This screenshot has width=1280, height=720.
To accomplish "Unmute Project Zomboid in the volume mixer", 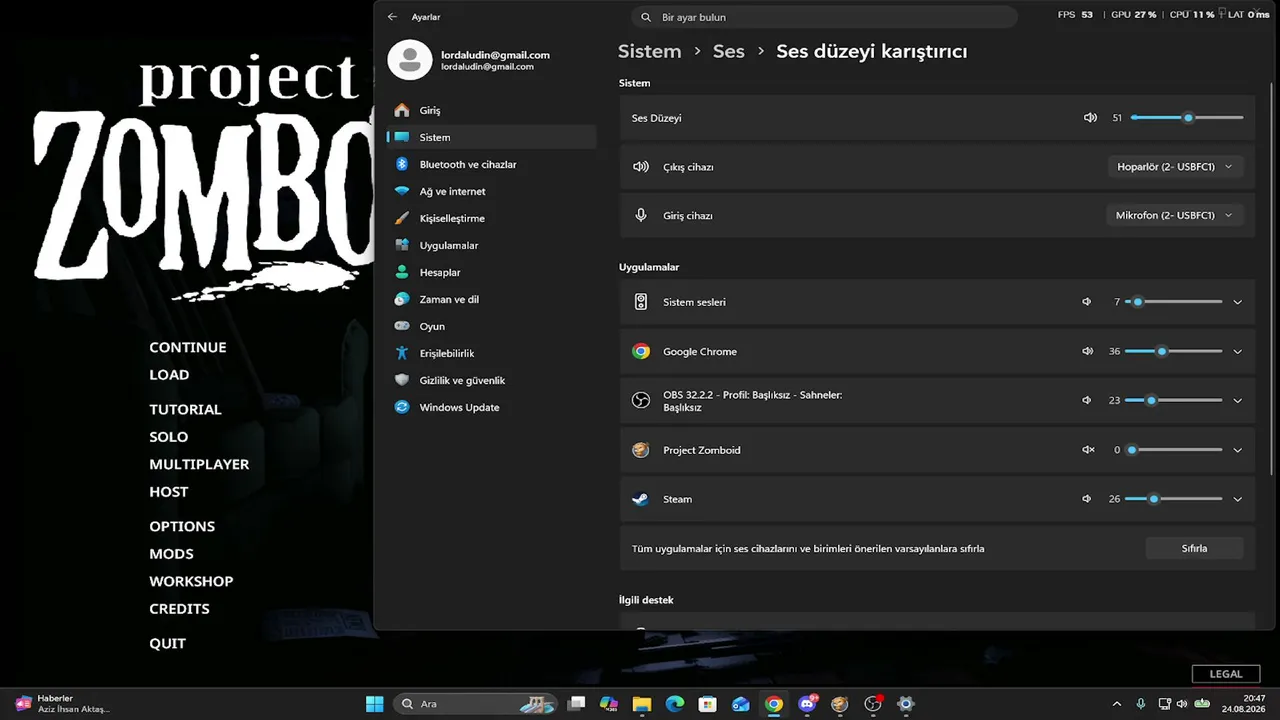I will (1088, 450).
